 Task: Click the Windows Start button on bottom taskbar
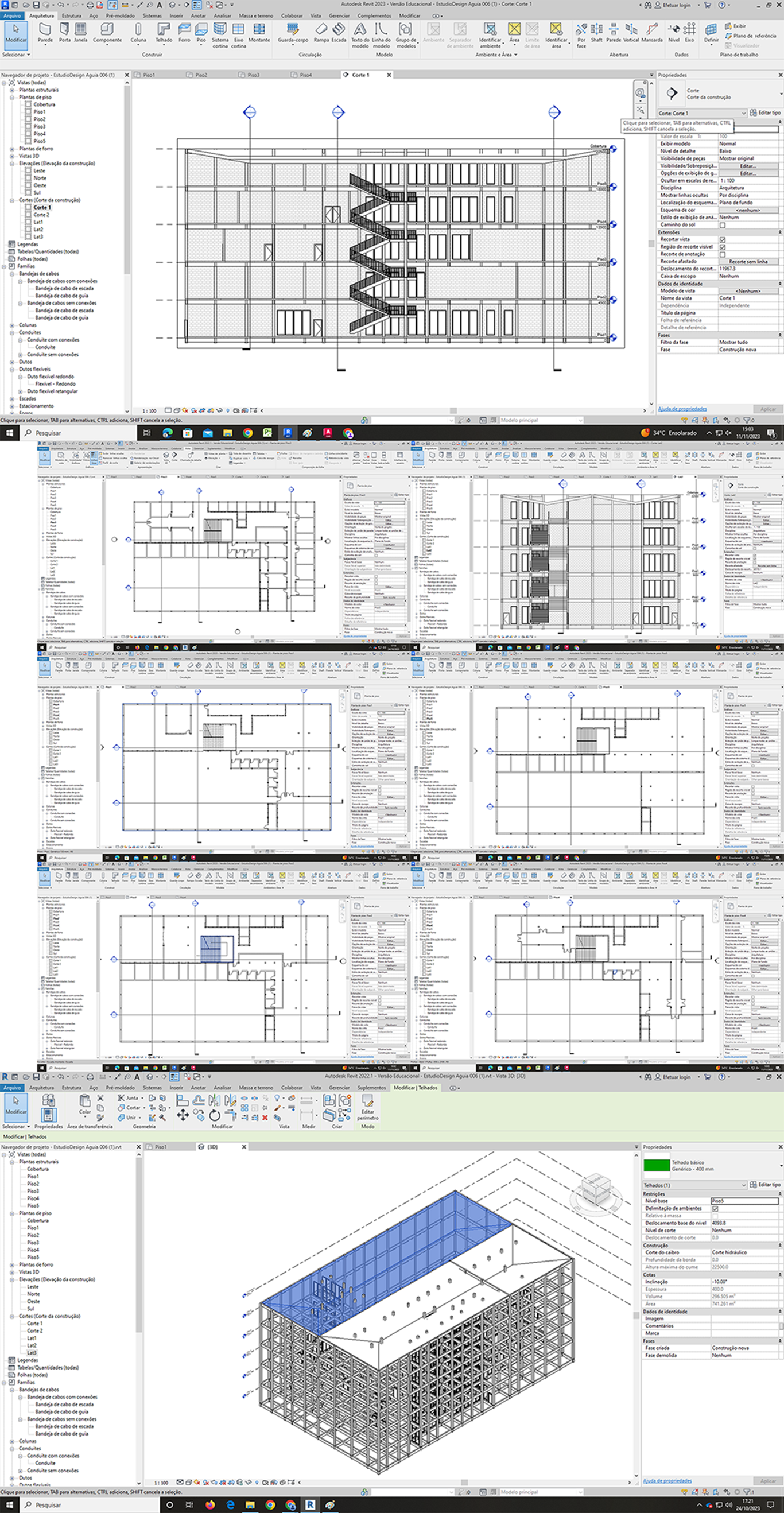click(x=9, y=1505)
